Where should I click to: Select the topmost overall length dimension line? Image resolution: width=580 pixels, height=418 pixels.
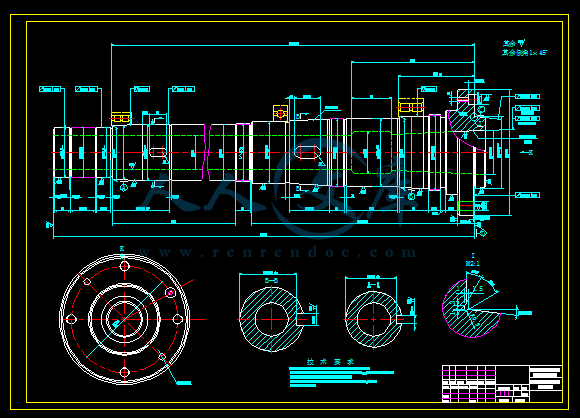click(x=293, y=45)
